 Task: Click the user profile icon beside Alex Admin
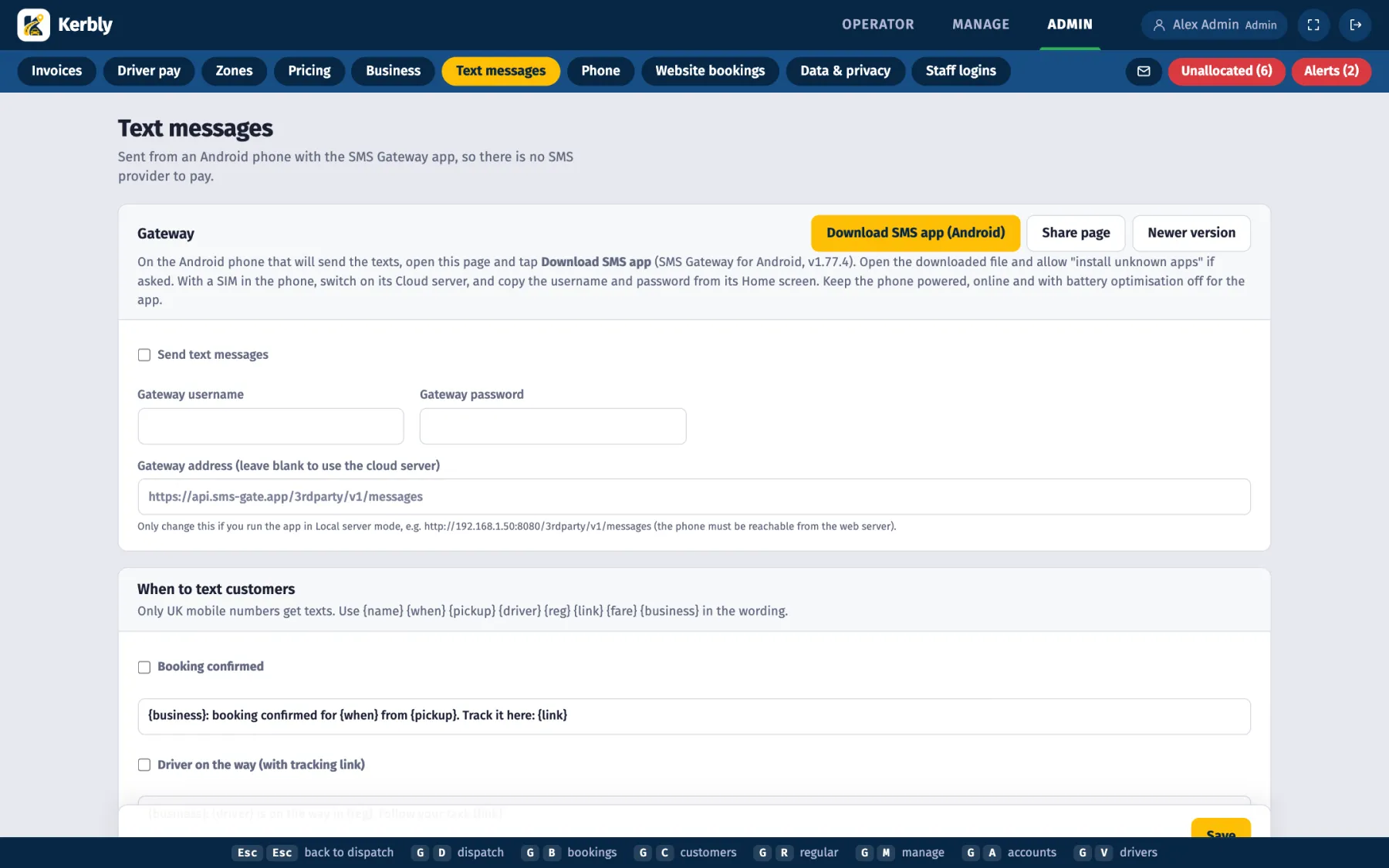click(x=1158, y=25)
